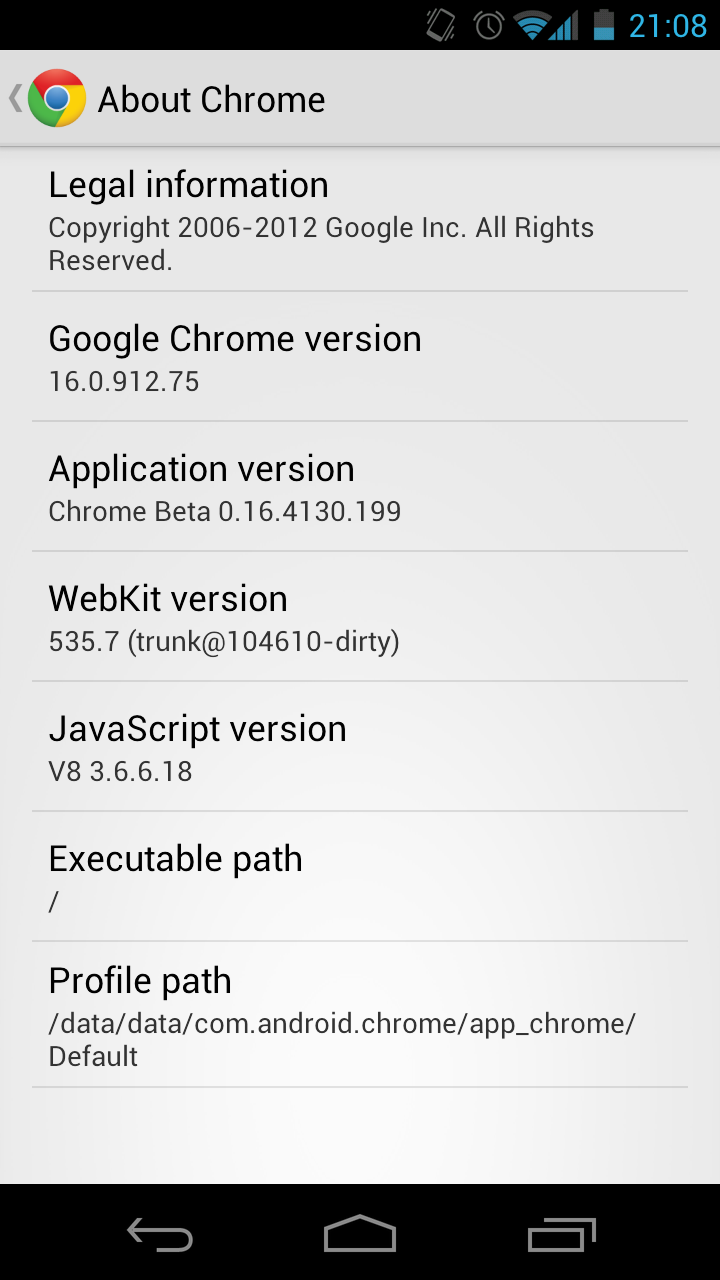Tap the alarm clock status icon

[x=488, y=25]
